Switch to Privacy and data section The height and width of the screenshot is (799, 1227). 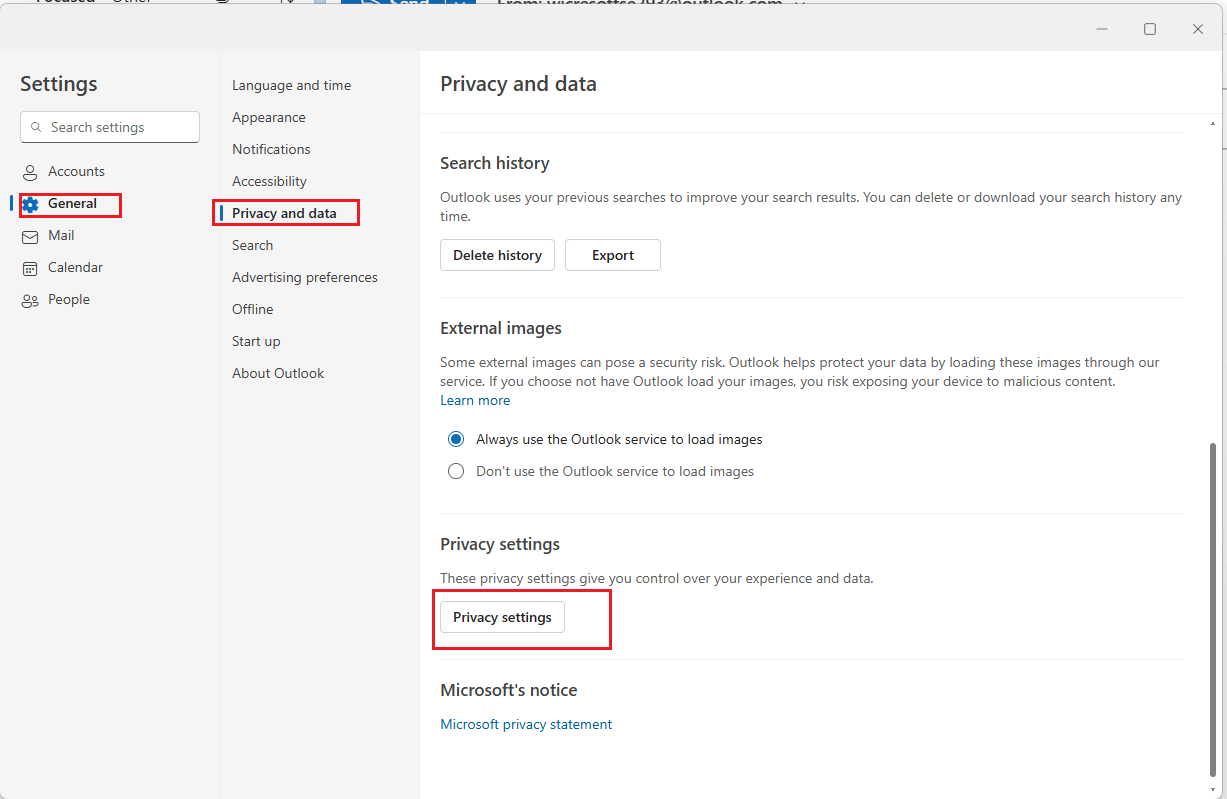(x=286, y=213)
